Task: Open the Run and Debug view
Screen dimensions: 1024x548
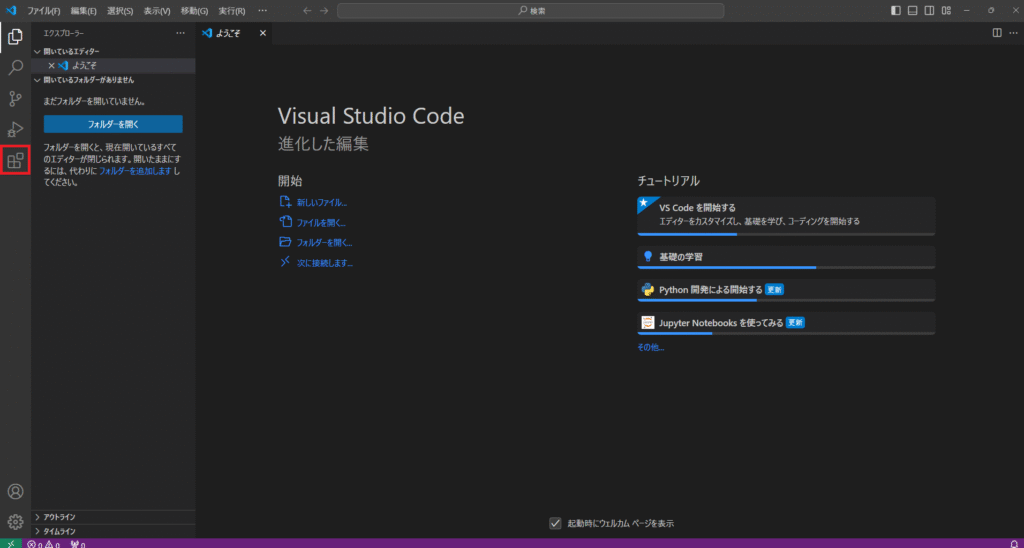Action: pos(15,129)
